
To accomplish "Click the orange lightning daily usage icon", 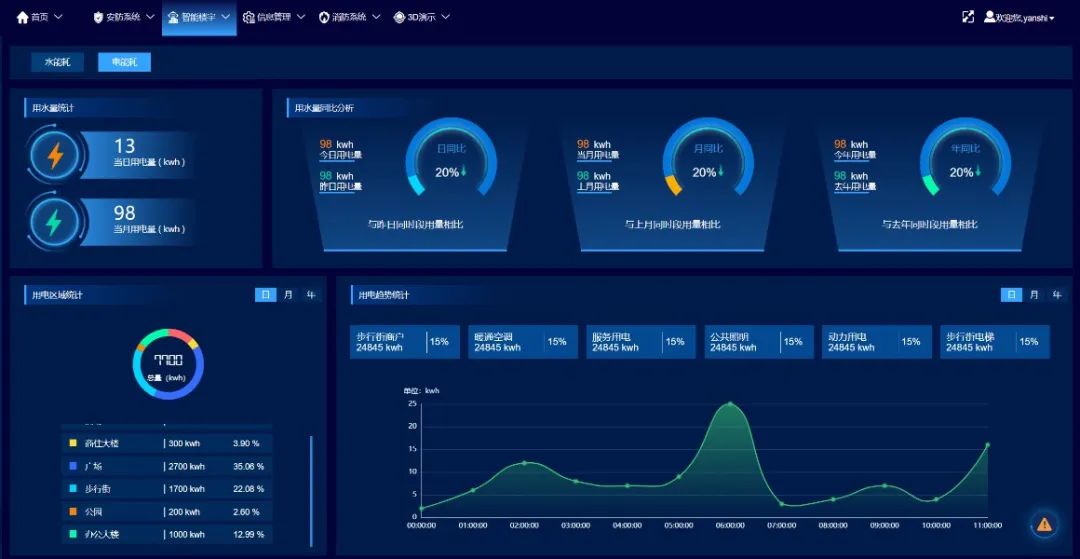I will pos(54,156).
